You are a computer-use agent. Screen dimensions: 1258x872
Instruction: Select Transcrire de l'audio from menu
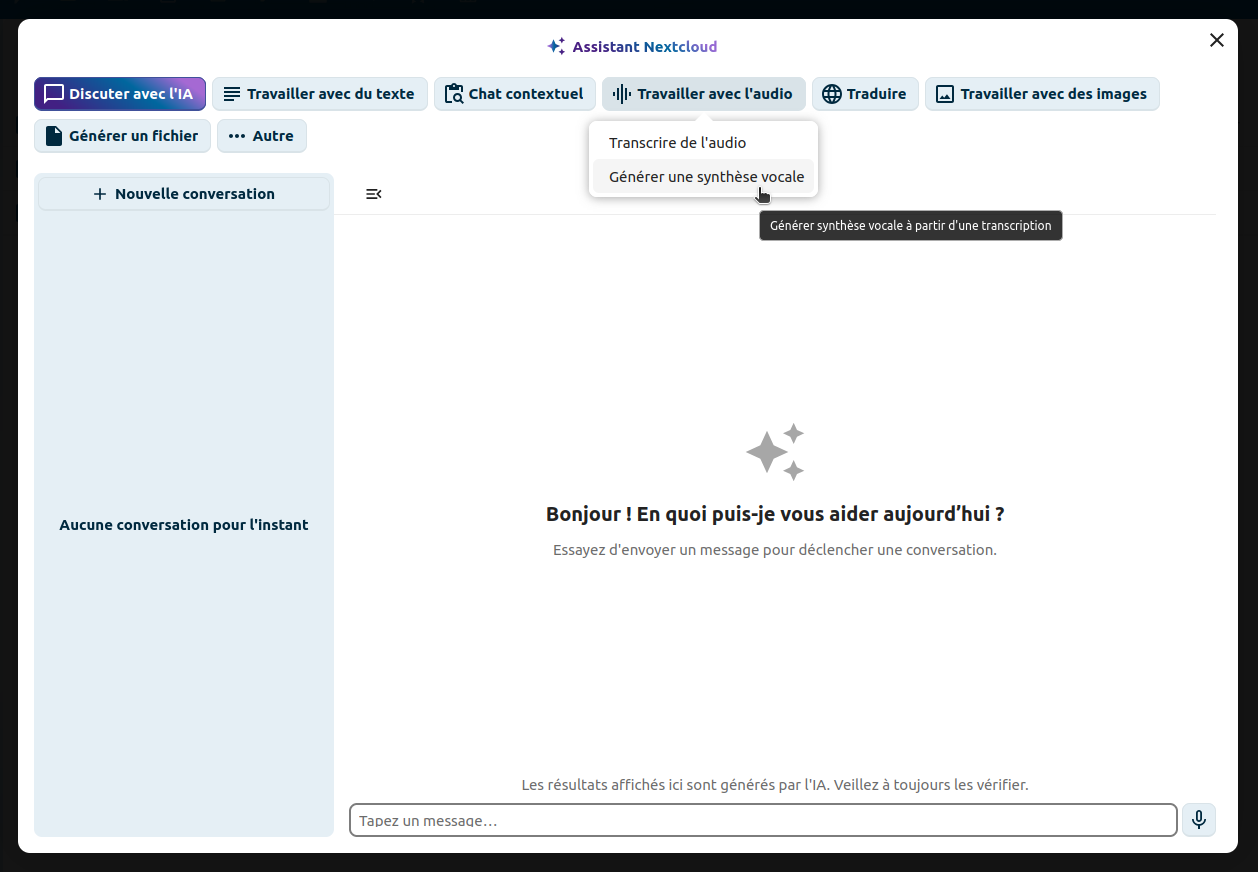[x=677, y=143]
